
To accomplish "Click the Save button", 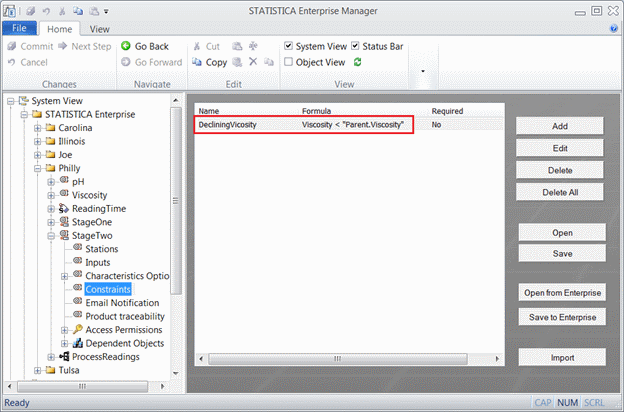I will (562, 253).
